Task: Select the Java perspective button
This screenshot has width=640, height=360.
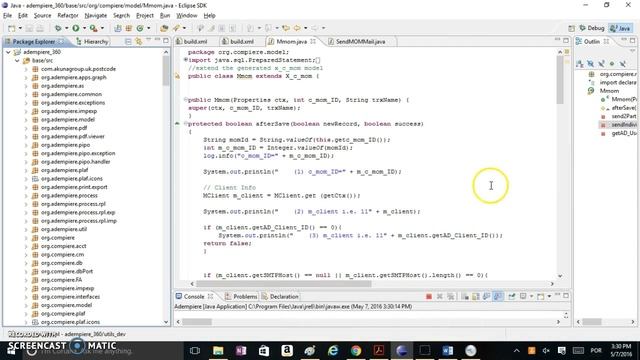Action: point(620,28)
